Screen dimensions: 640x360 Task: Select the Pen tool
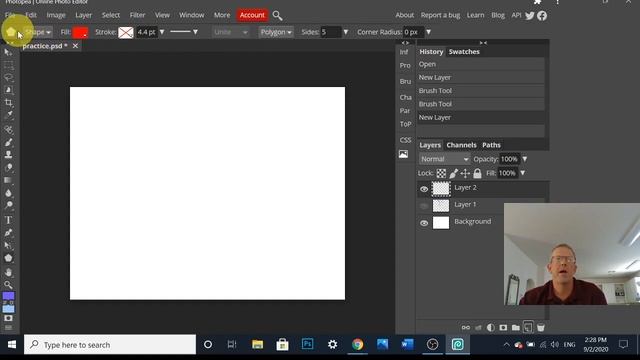coord(8,233)
